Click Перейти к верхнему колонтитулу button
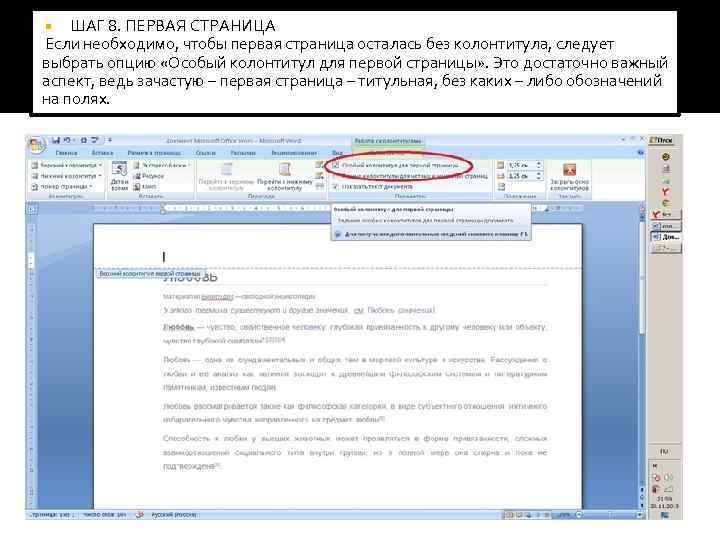This screenshot has height=540, width=720. (226, 176)
